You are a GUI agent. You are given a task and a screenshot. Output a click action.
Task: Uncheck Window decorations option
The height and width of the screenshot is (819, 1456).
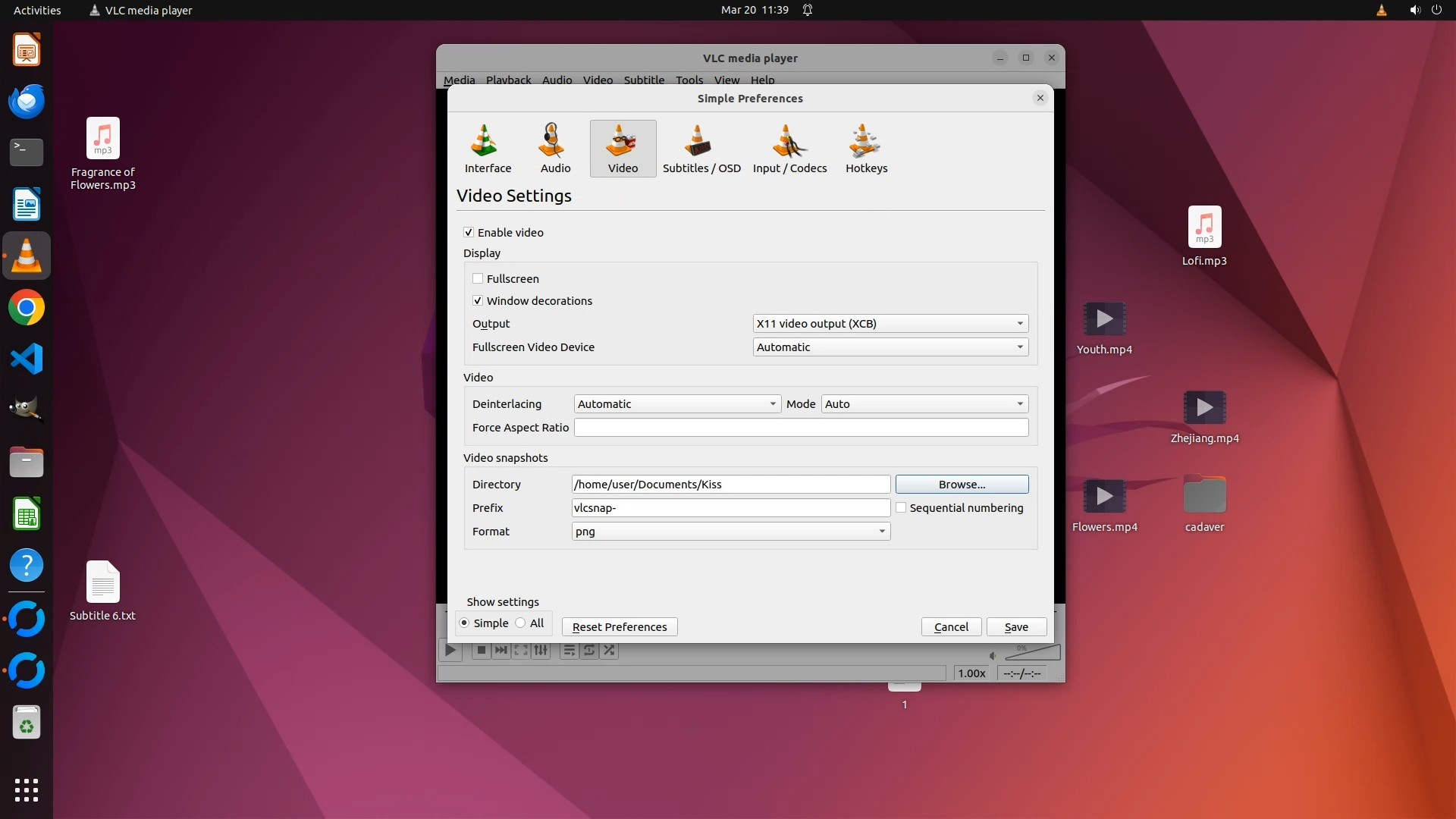pyautogui.click(x=478, y=301)
